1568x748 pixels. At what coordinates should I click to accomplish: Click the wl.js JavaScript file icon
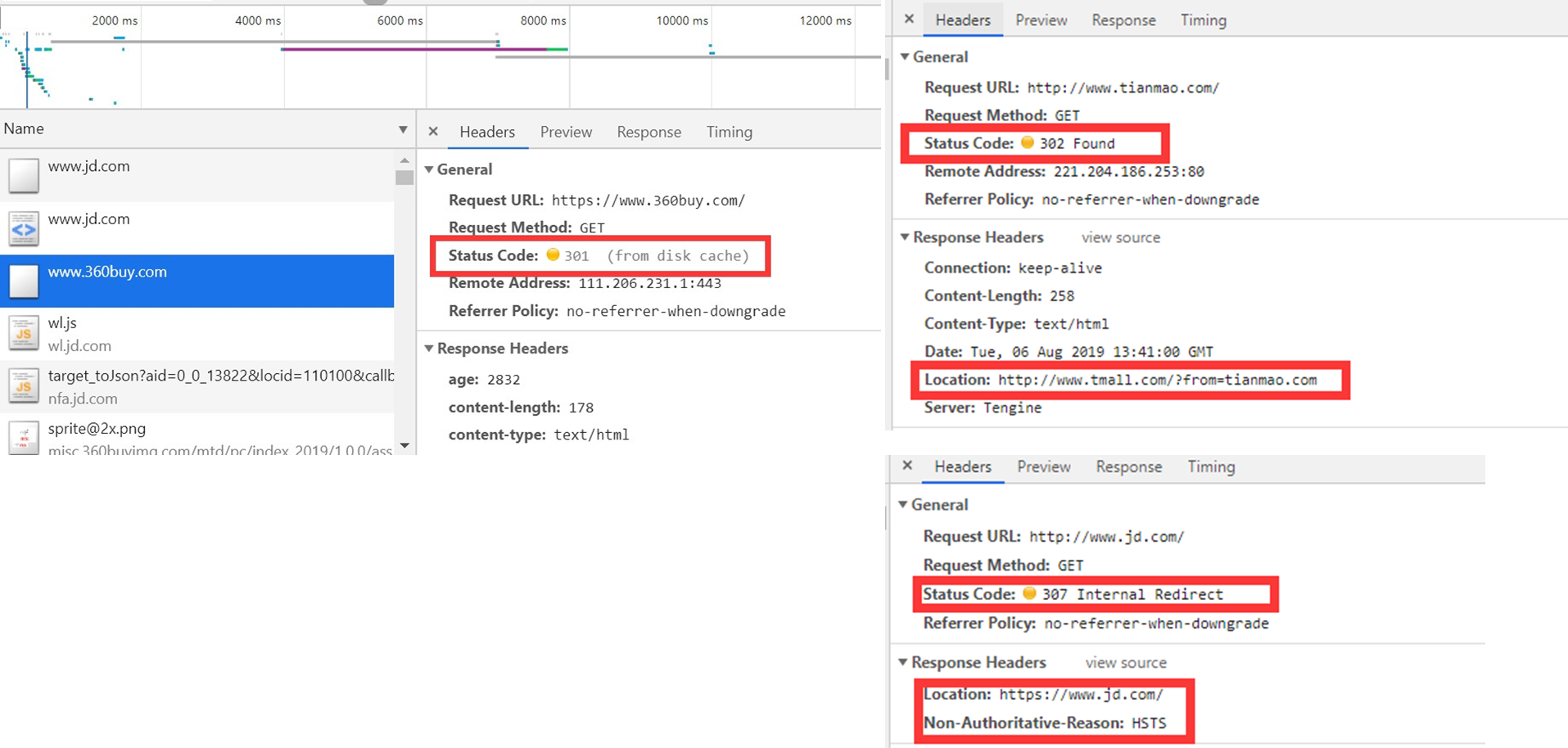[24, 334]
